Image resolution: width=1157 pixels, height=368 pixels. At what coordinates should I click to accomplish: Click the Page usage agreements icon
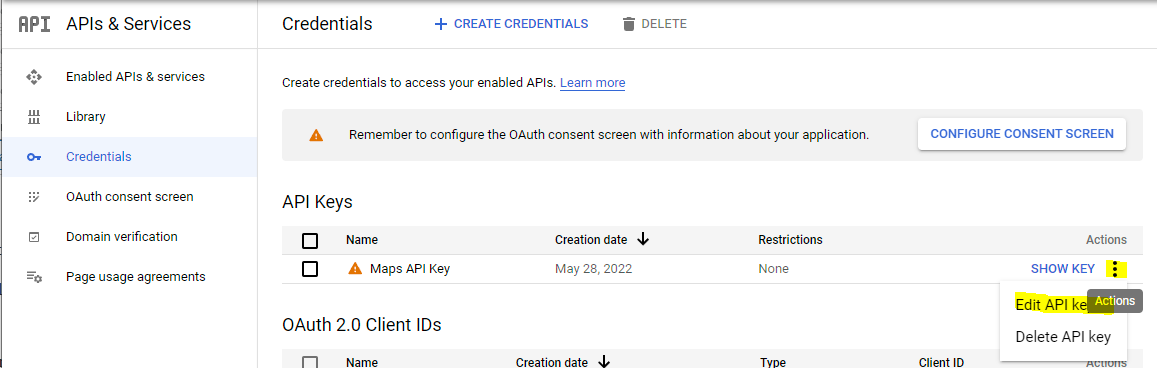point(34,277)
